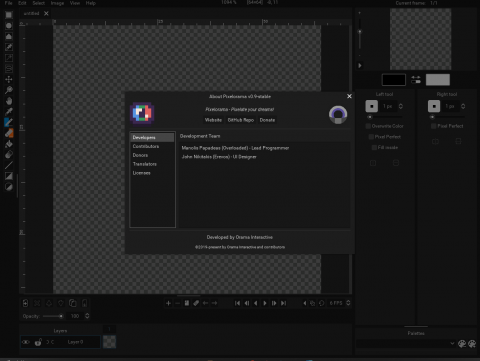Image resolution: width=480 pixels, height=361 pixels.
Task: Open the Image menu
Action: pyautogui.click(x=57, y=3)
